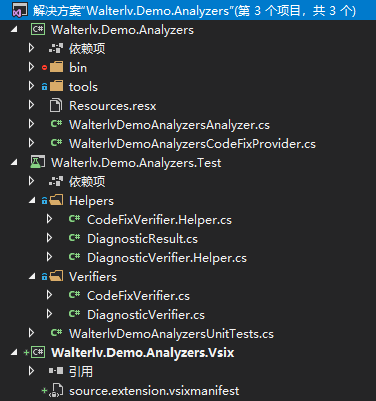Click the C# project icon for Walterlv.Demo.Analyzers
The height and width of the screenshot is (401, 376).
point(38,30)
